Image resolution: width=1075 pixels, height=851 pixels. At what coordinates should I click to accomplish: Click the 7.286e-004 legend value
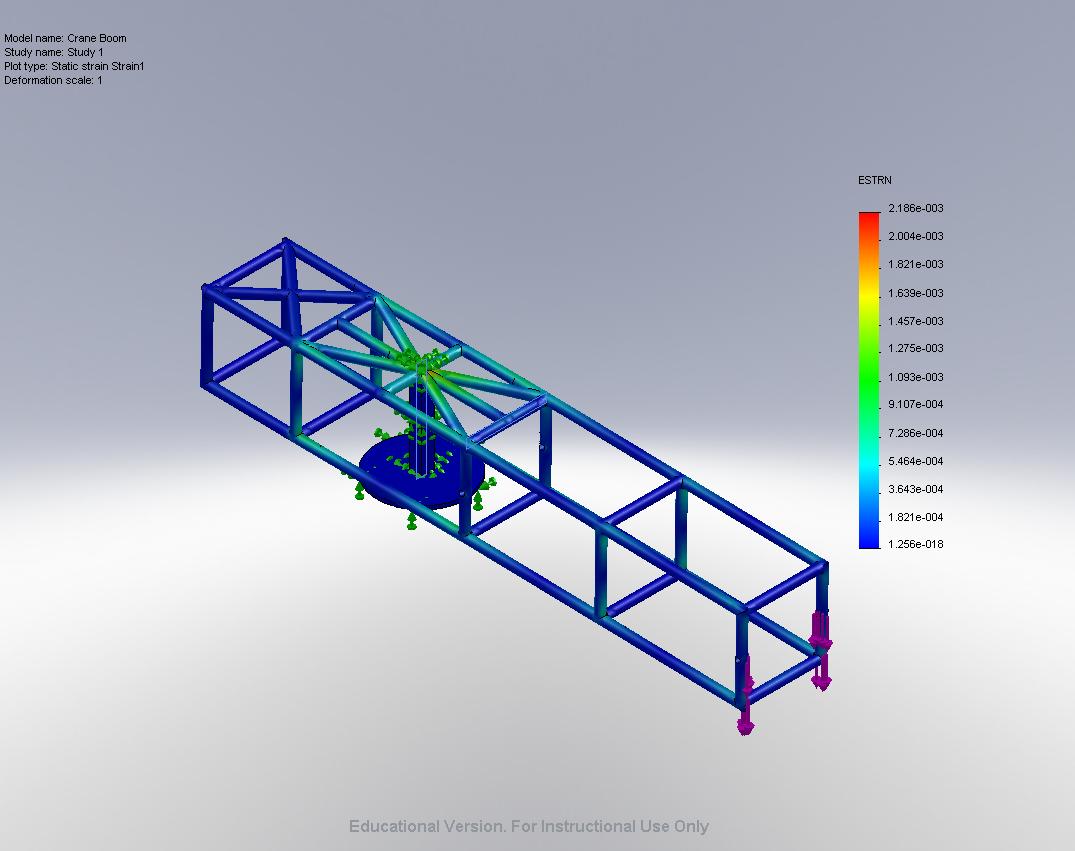click(x=916, y=433)
